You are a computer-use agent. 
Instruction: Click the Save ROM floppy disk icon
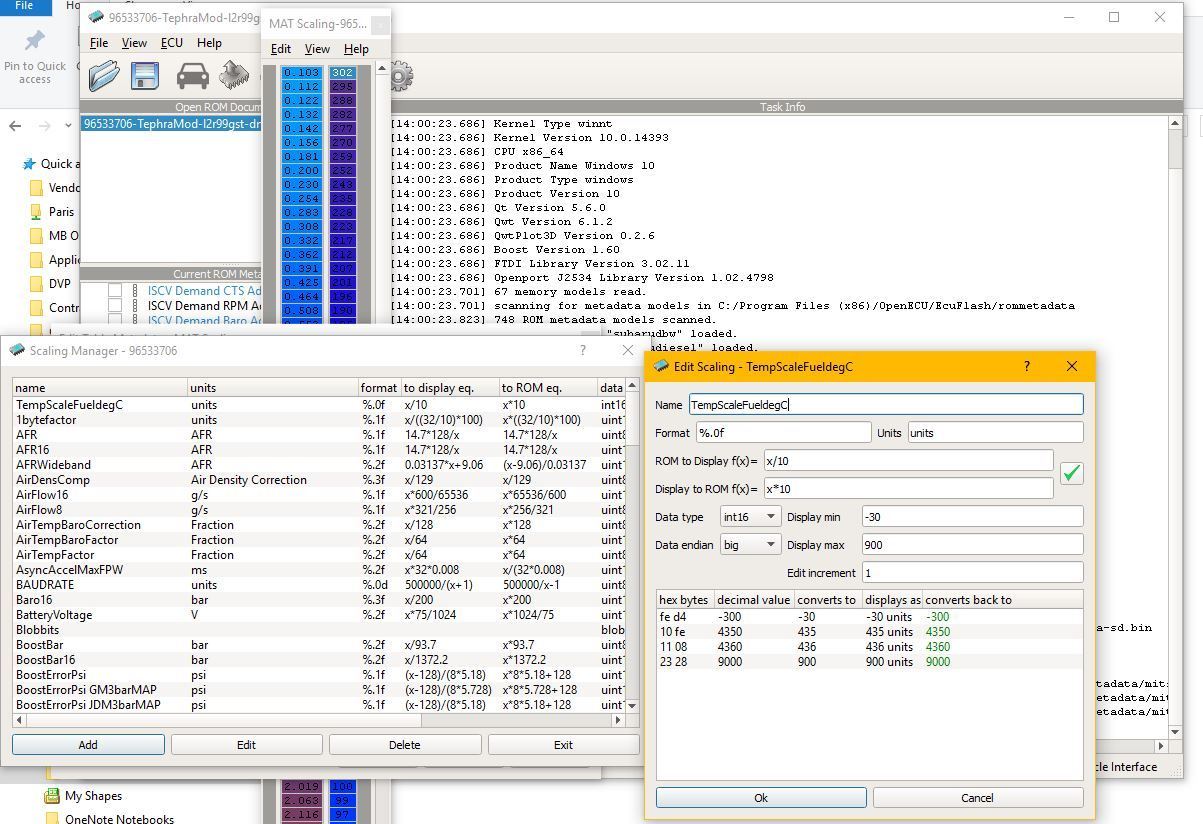pyautogui.click(x=145, y=76)
